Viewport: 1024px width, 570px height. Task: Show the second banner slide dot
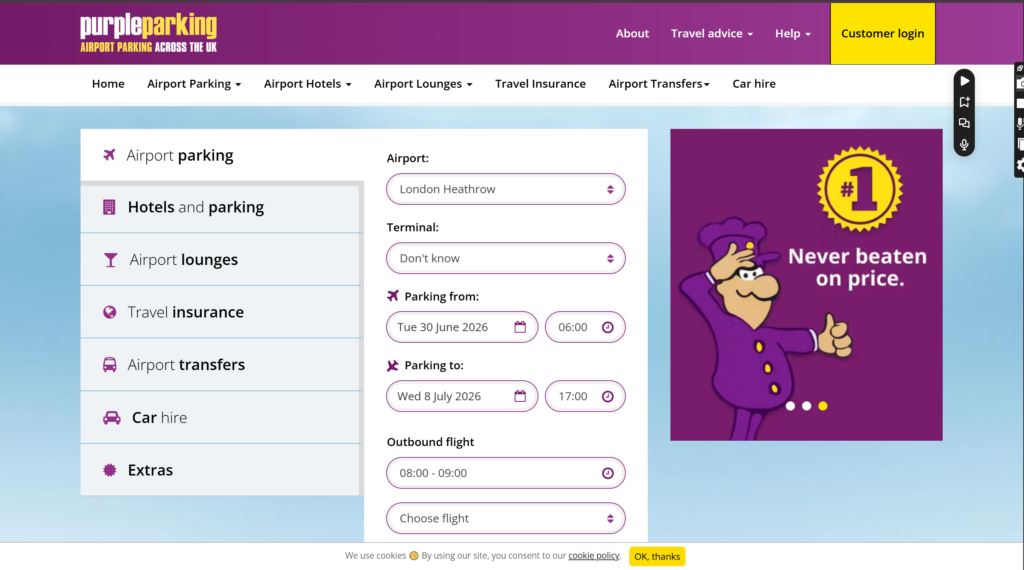(807, 406)
